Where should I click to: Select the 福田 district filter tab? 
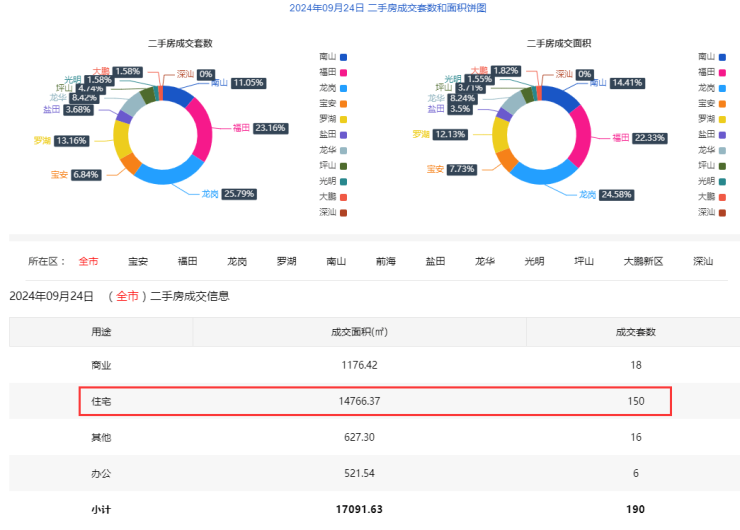click(x=187, y=261)
